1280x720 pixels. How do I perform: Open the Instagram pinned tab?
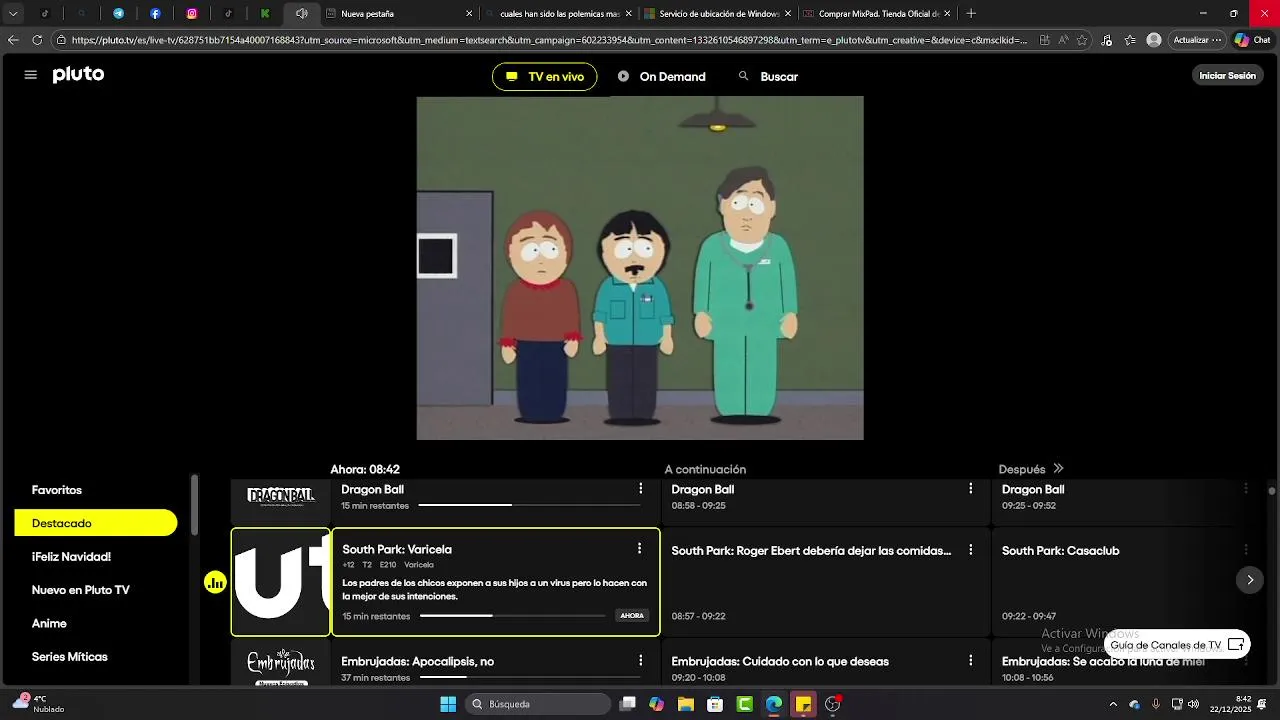click(x=192, y=14)
